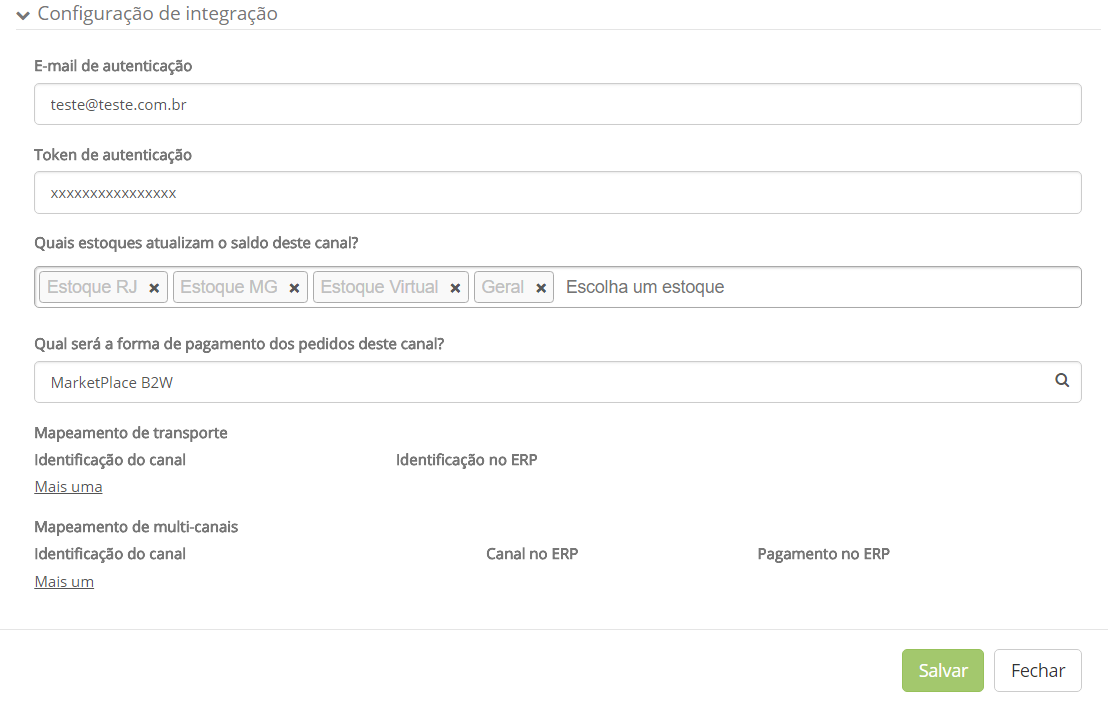Remove the Estoque Virtual tag

click(455, 288)
